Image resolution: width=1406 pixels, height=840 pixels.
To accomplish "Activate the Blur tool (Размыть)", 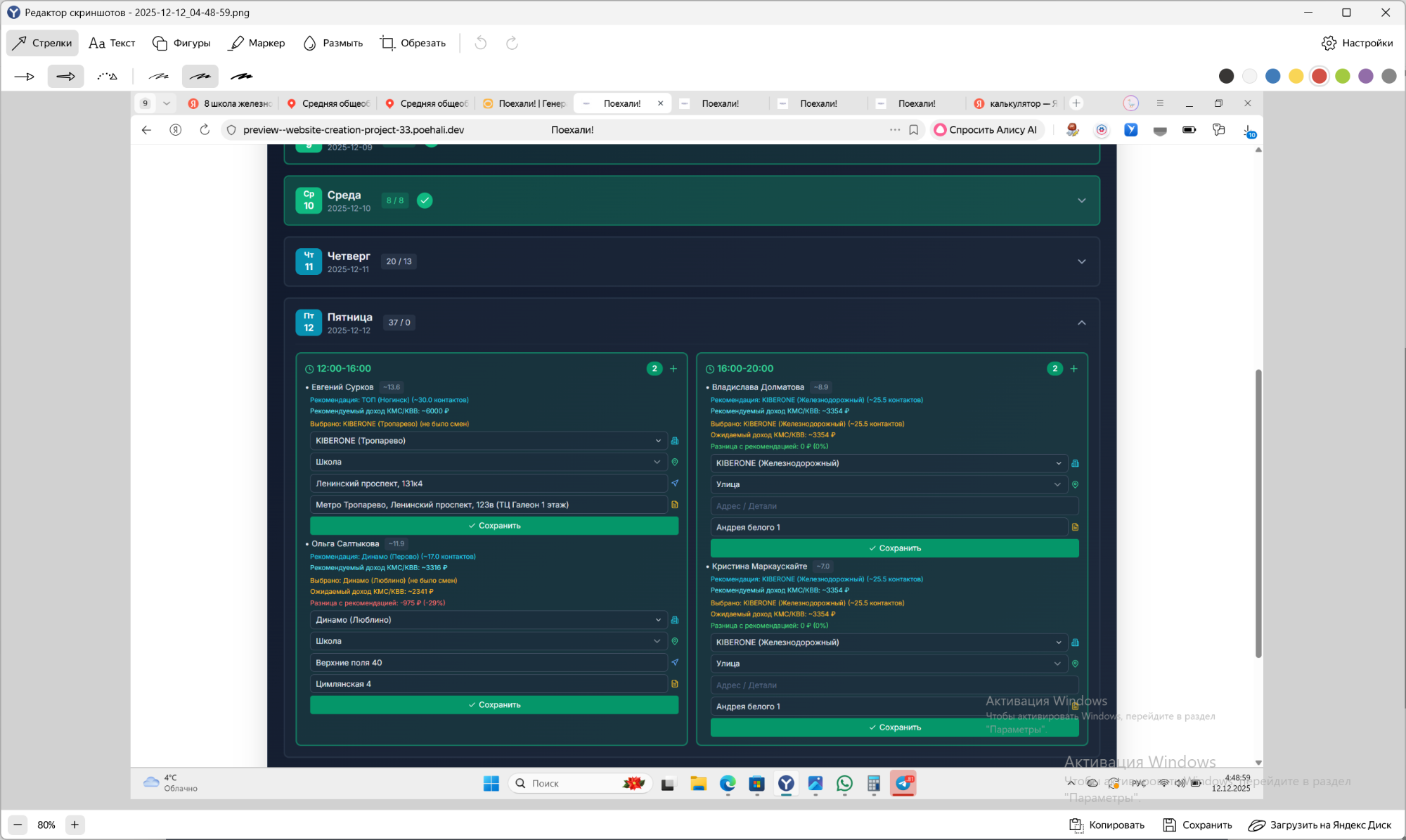I will (x=333, y=43).
